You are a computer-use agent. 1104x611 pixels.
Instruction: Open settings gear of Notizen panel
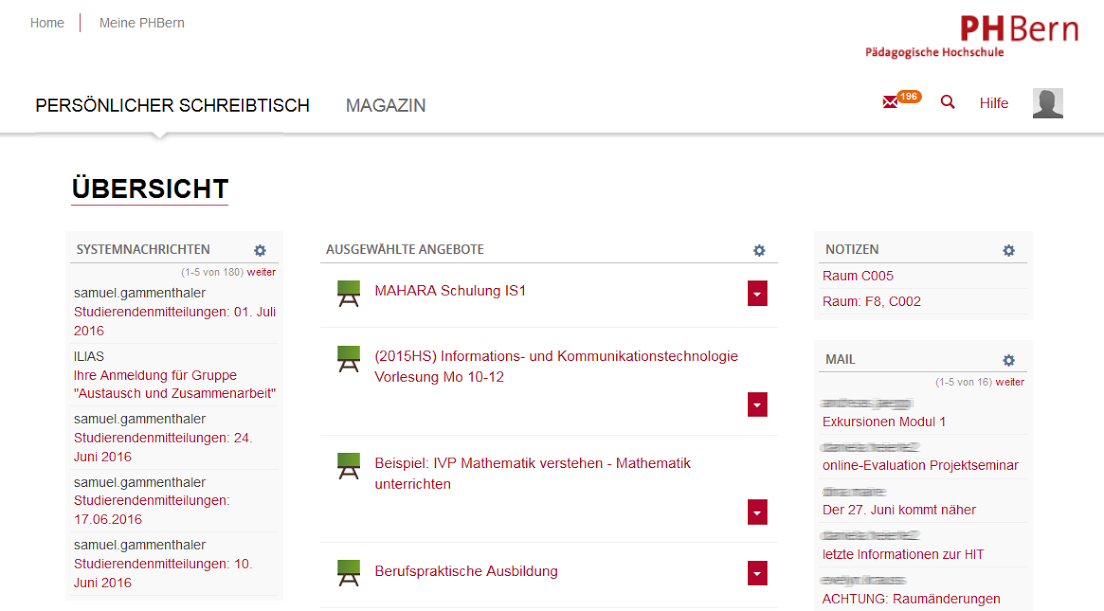[1008, 250]
